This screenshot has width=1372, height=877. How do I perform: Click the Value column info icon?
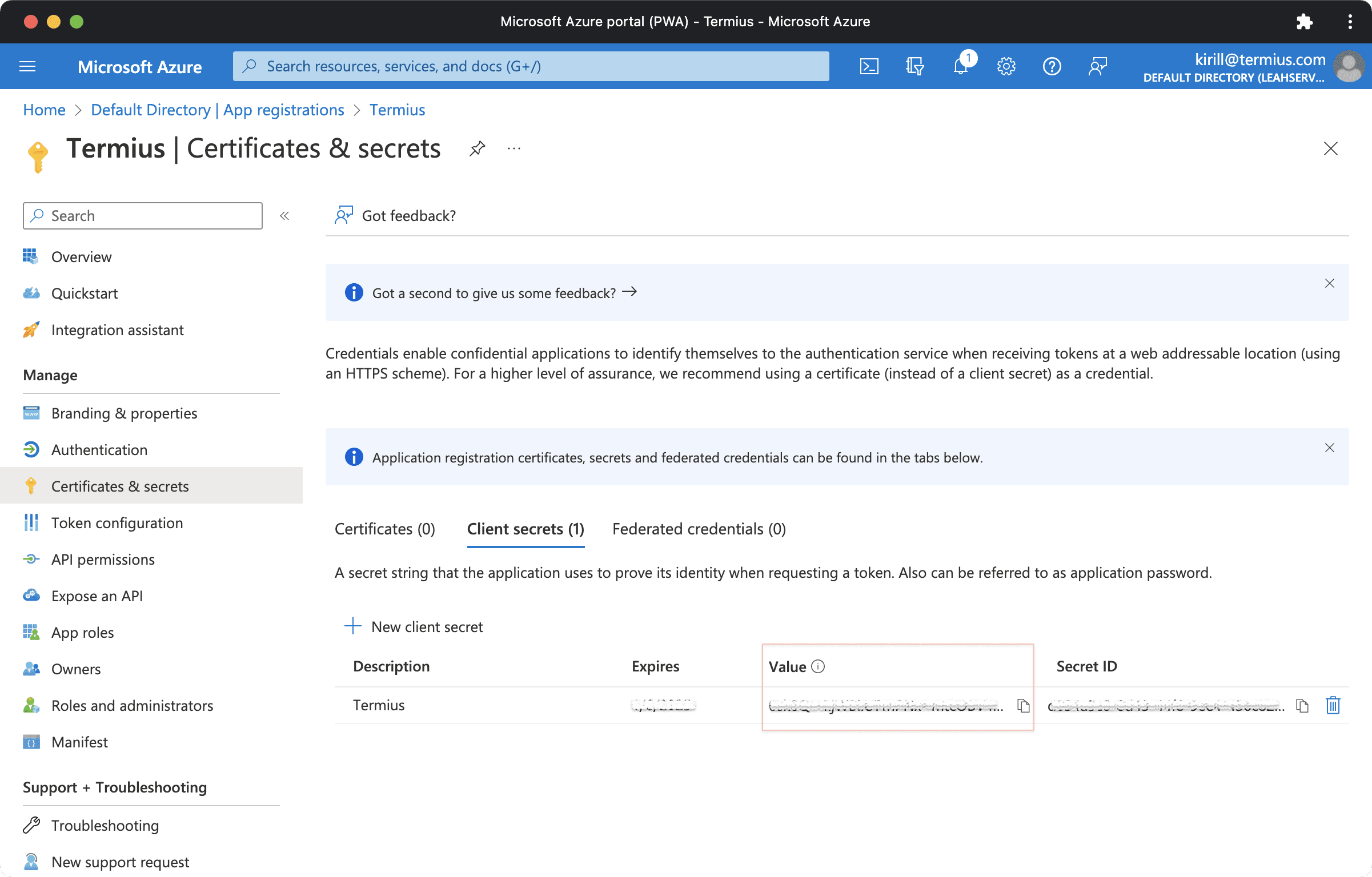point(818,666)
